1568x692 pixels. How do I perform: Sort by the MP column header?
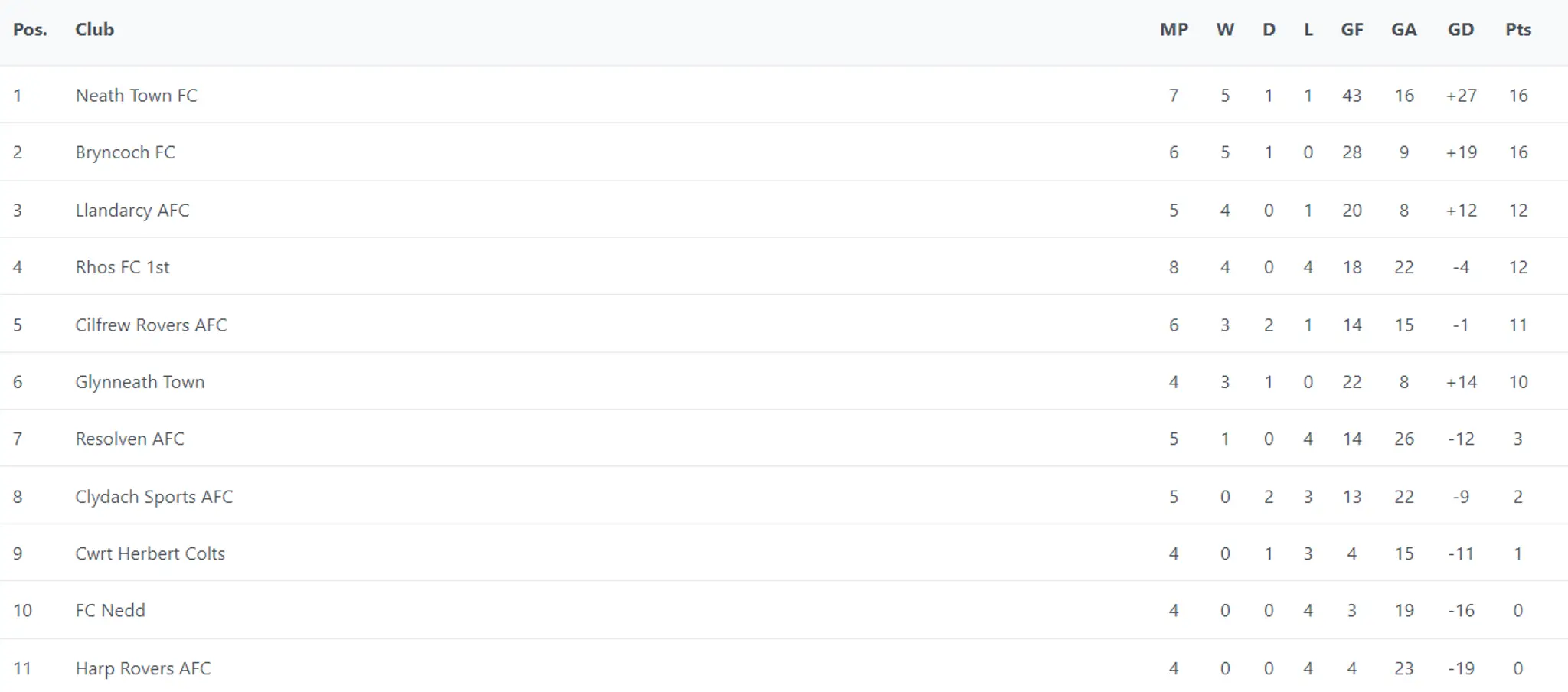pyautogui.click(x=1174, y=30)
